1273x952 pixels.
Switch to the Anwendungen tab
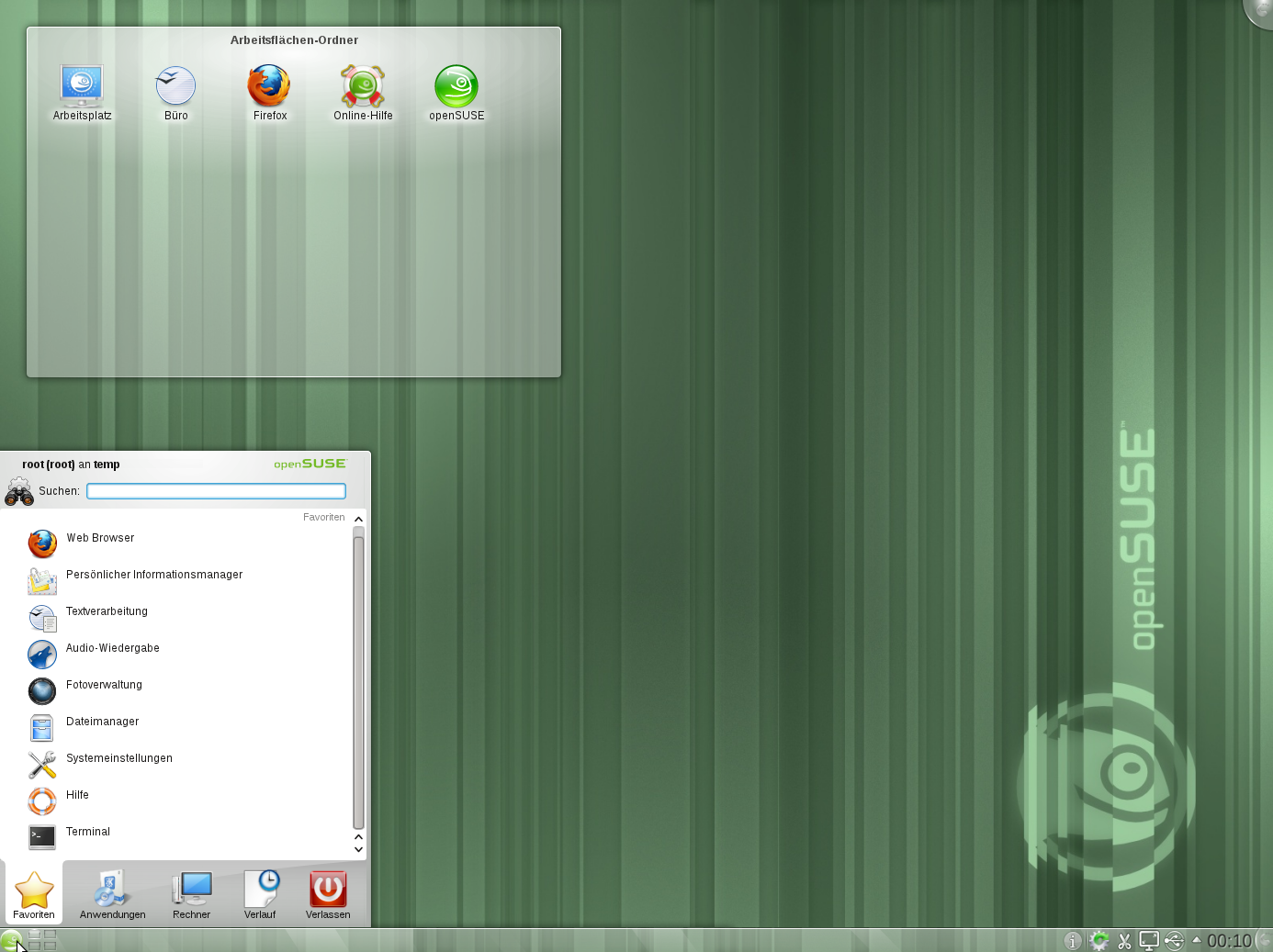pyautogui.click(x=112, y=895)
